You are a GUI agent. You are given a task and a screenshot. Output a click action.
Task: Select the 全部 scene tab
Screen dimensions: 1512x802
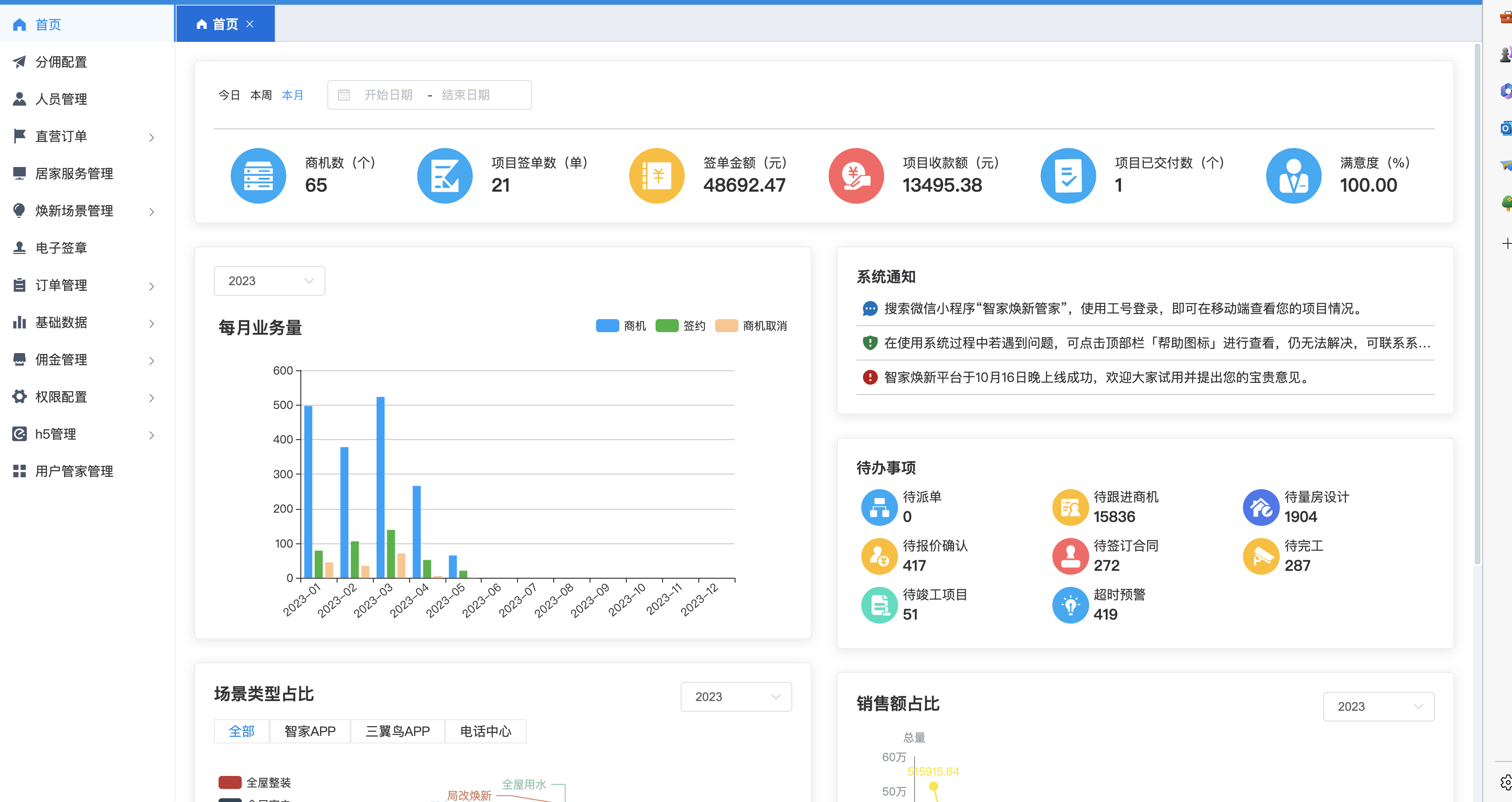(x=241, y=731)
